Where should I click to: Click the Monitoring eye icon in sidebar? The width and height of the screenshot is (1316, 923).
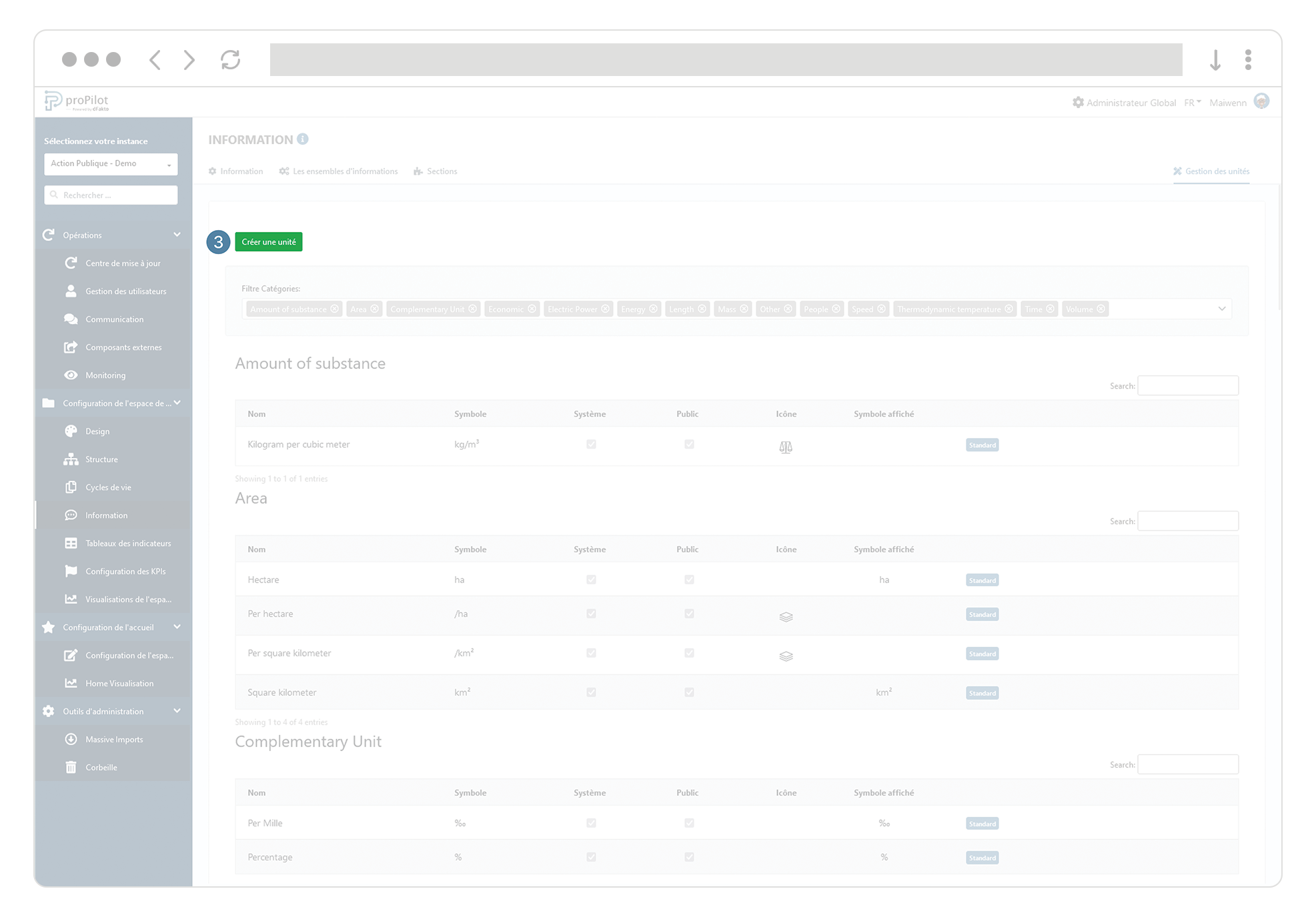(71, 375)
